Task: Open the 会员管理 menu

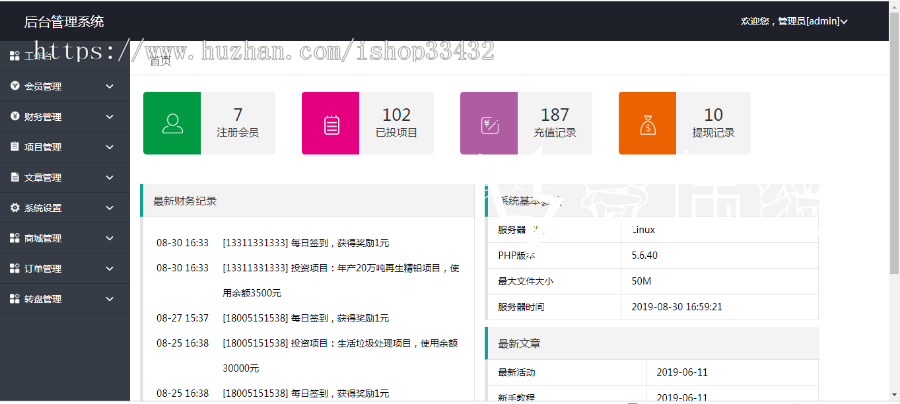Action: point(65,87)
